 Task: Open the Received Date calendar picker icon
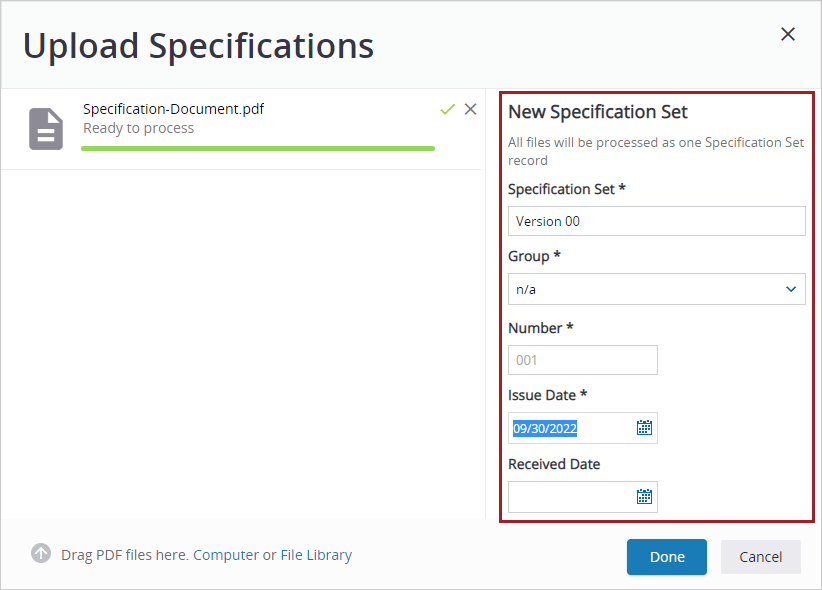(x=647, y=496)
